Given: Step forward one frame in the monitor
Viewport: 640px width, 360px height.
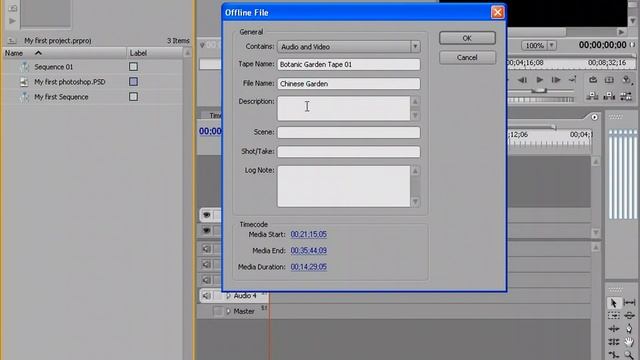Looking at the screenshot, I should tap(556, 80).
